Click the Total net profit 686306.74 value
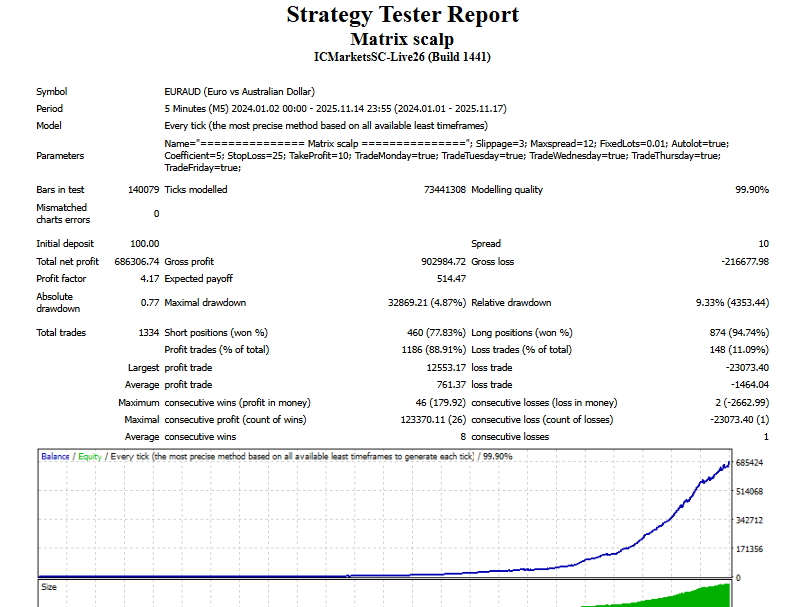Image resolution: width=808 pixels, height=607 pixels. coord(133,261)
